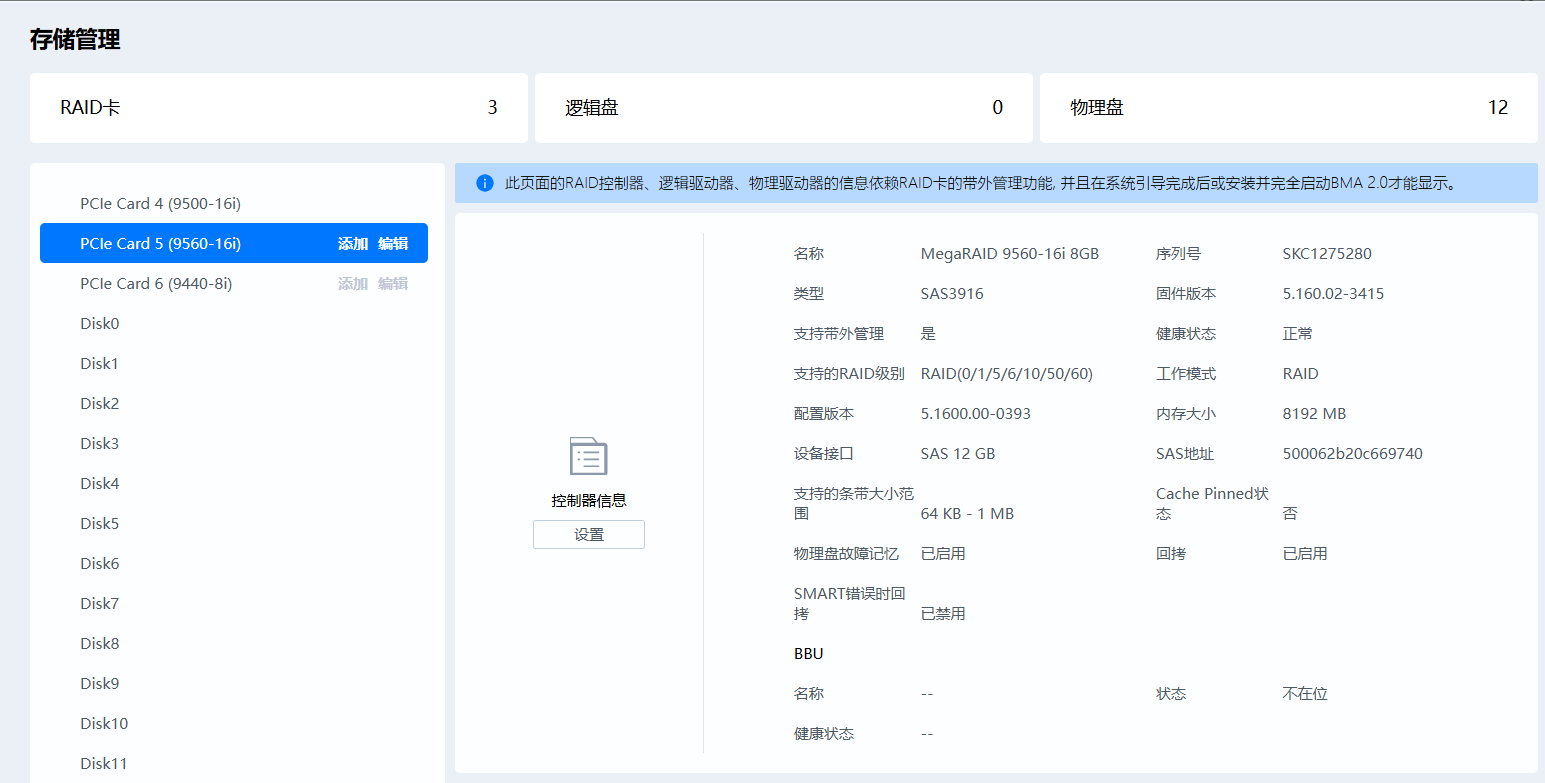1545x783 pixels.
Task: Select Disk5 in the device list
Action: tap(100, 524)
